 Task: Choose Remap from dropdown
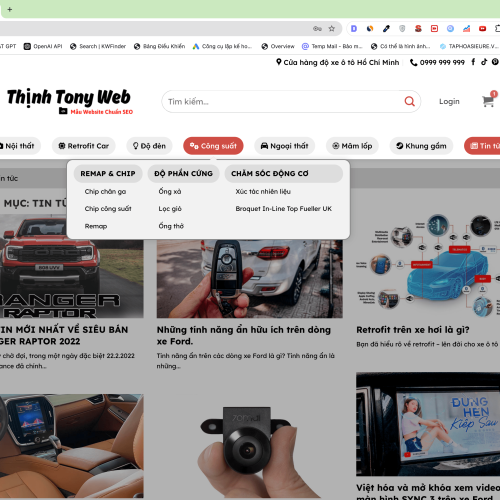coord(96,226)
